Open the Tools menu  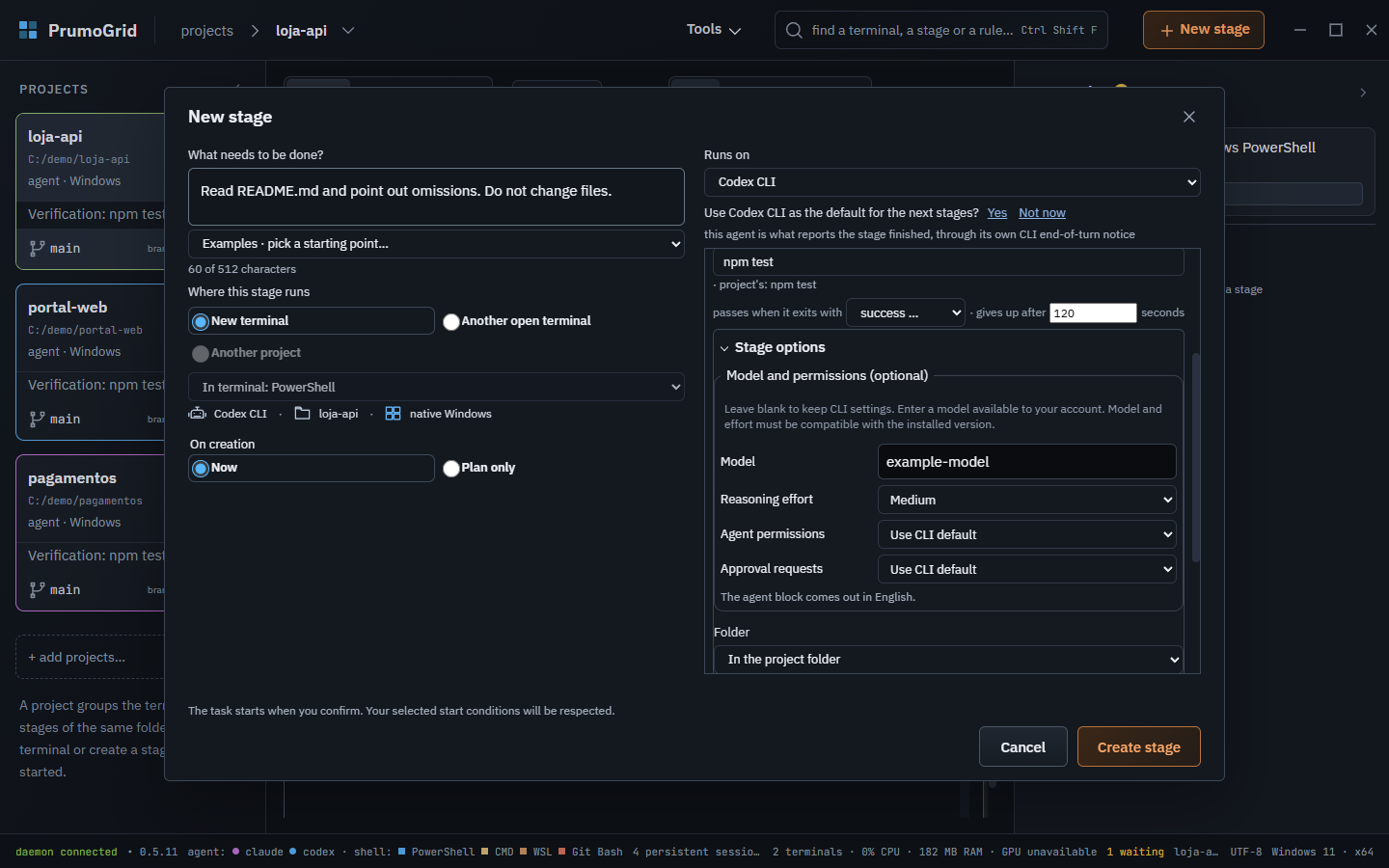714,30
